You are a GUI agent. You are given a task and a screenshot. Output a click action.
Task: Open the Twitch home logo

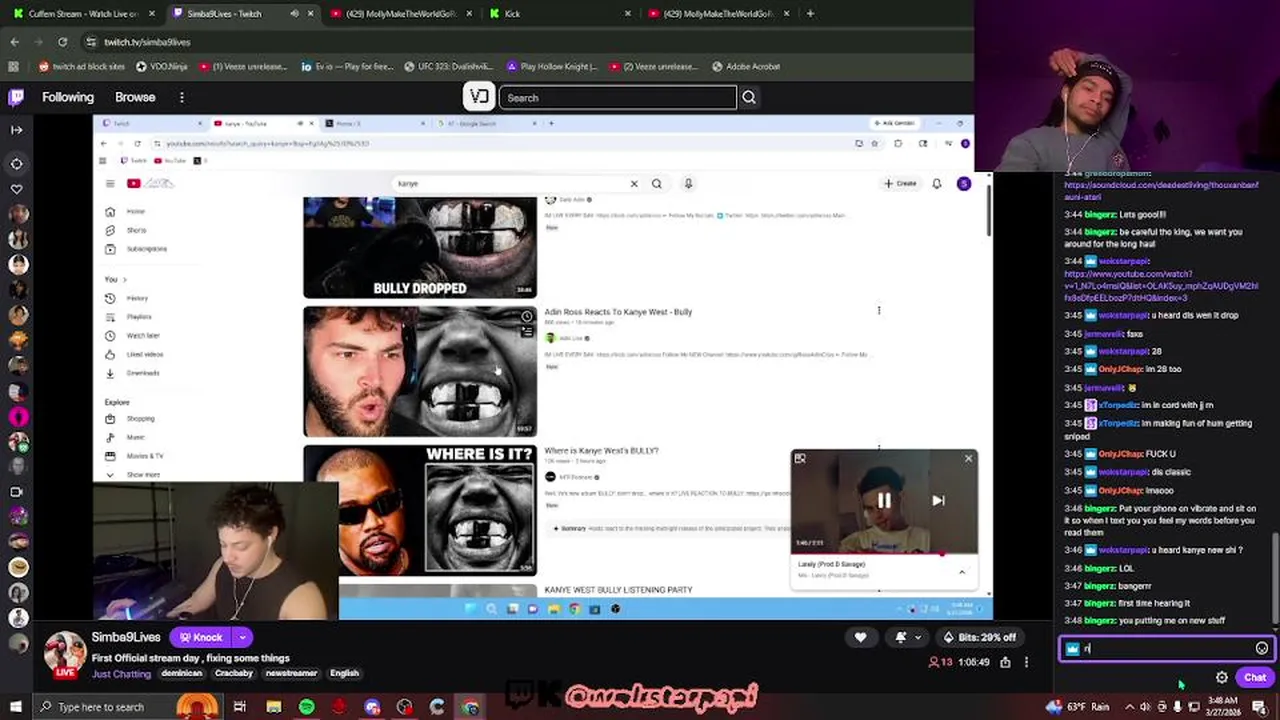(16, 97)
